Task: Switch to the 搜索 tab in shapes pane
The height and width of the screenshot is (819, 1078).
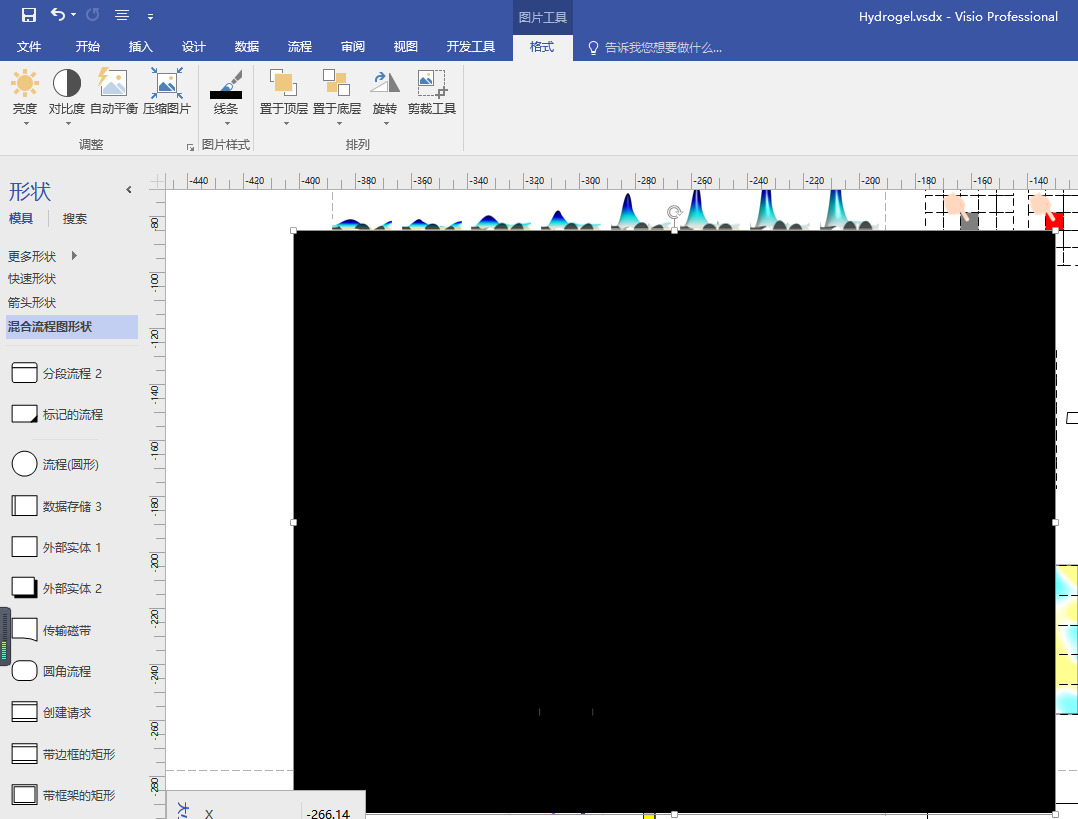Action: [74, 219]
